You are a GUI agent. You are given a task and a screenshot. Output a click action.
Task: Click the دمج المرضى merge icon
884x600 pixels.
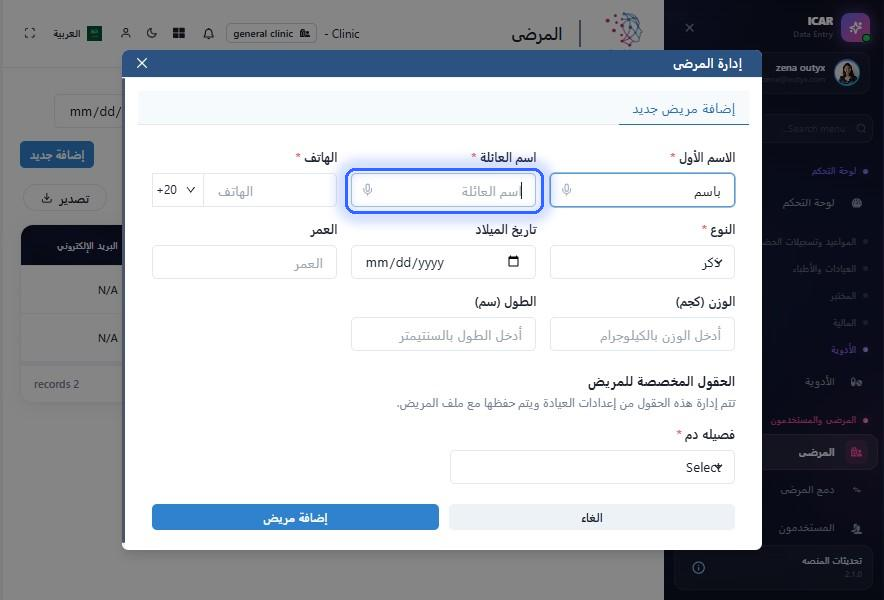(857, 490)
